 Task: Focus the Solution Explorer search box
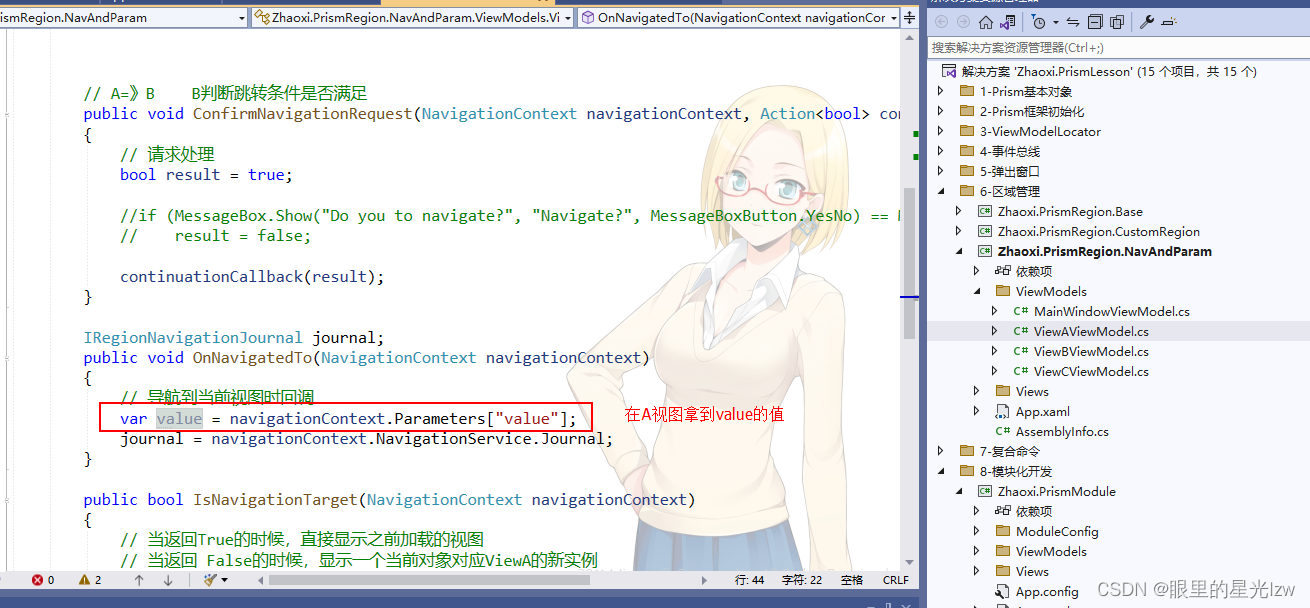click(1118, 47)
